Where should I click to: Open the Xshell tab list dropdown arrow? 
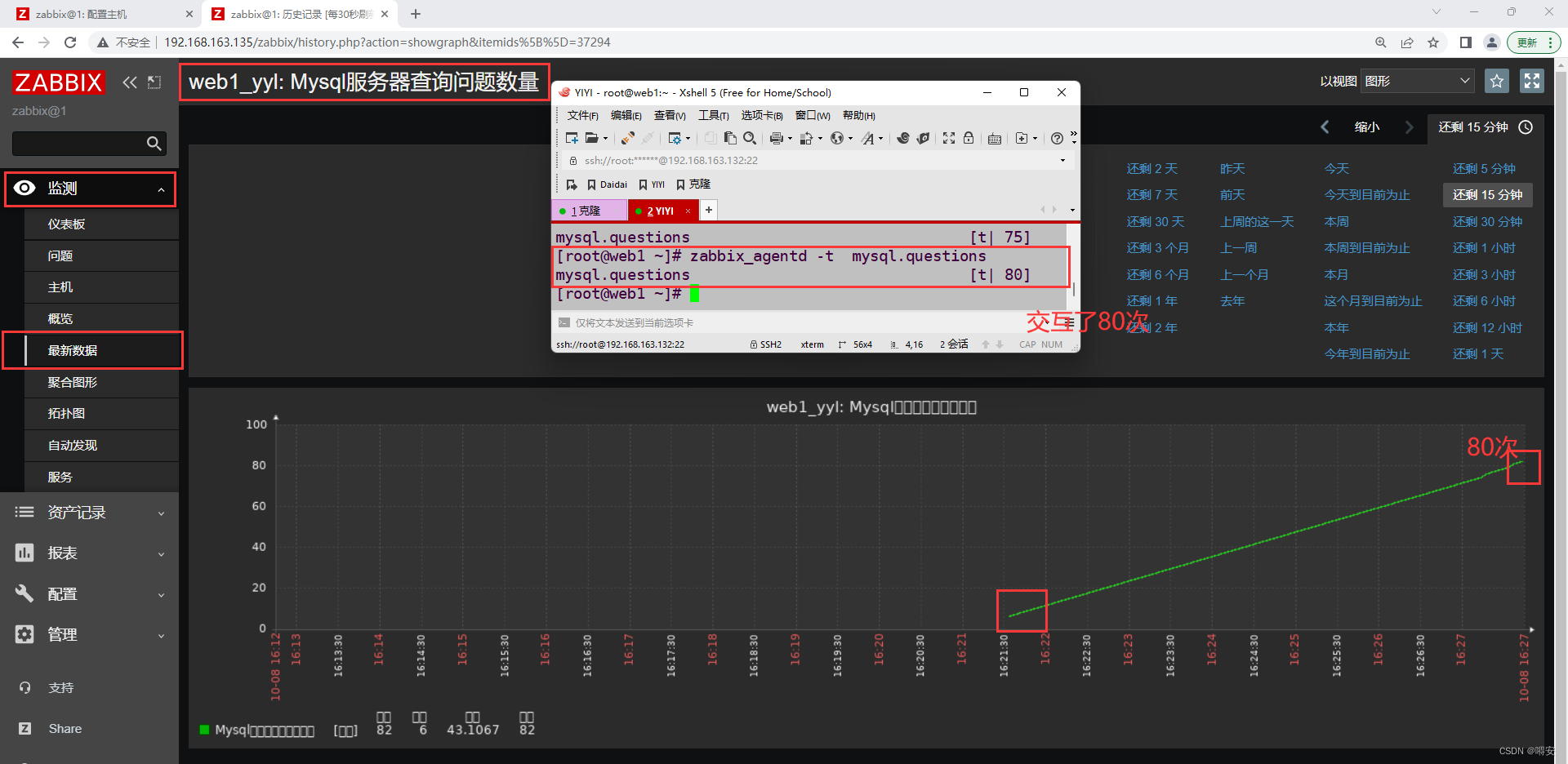1072,210
